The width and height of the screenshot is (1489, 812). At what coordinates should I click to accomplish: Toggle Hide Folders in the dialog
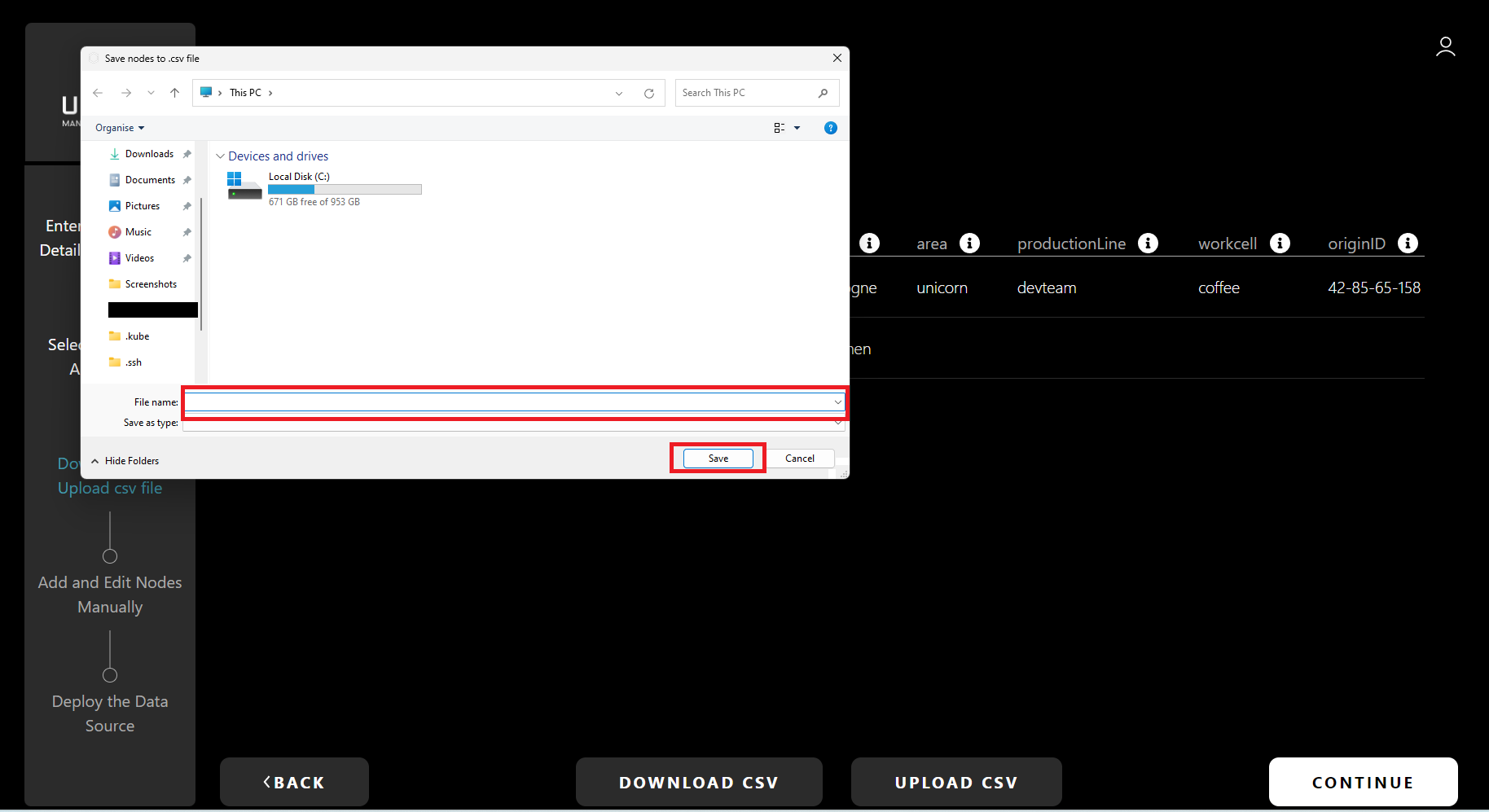point(125,461)
